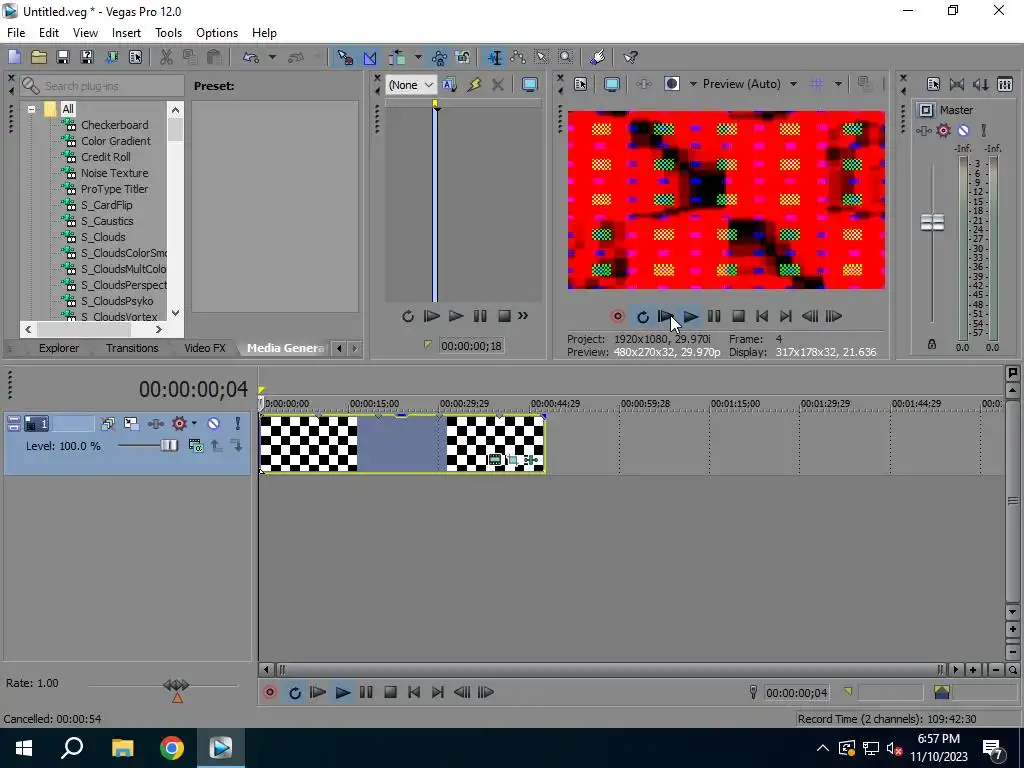Screen dimensions: 1024x768
Task: Select the Credit Roll generator
Action: click(x=105, y=157)
